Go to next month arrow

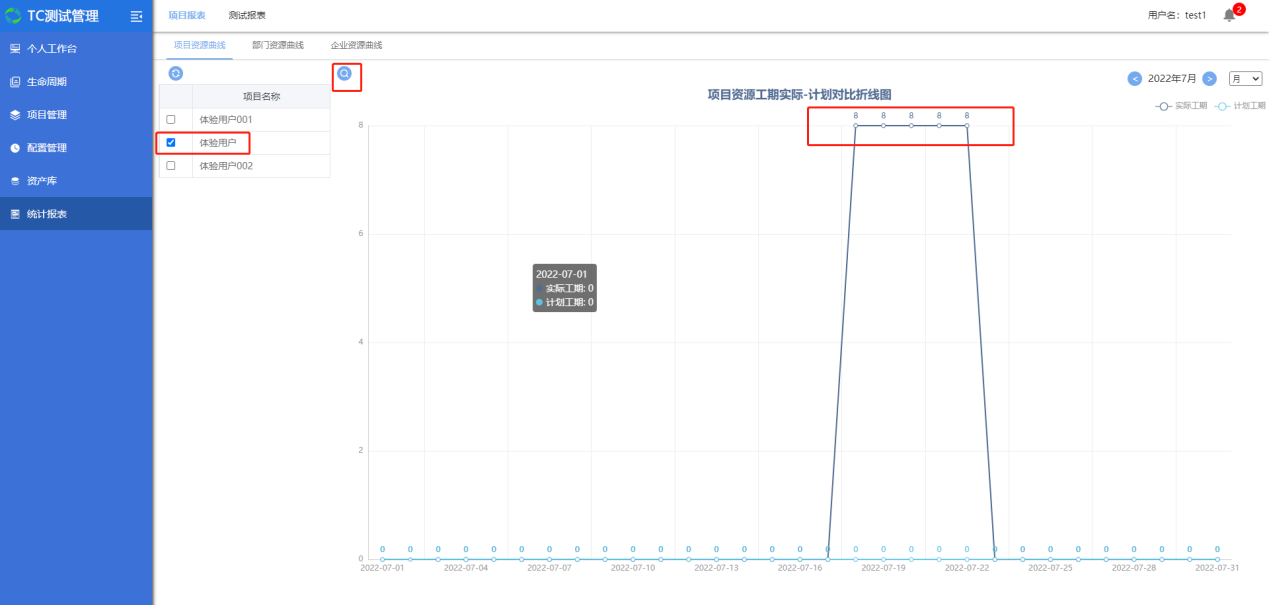(x=1209, y=78)
